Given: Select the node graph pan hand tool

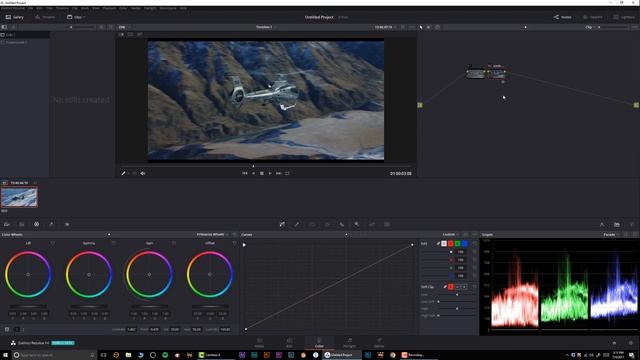Looking at the screenshot, I should tap(428, 27).
